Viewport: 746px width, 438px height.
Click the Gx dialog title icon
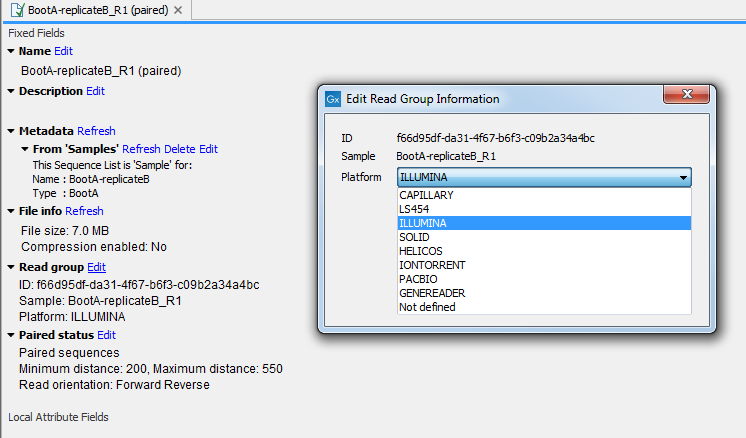pyautogui.click(x=334, y=99)
